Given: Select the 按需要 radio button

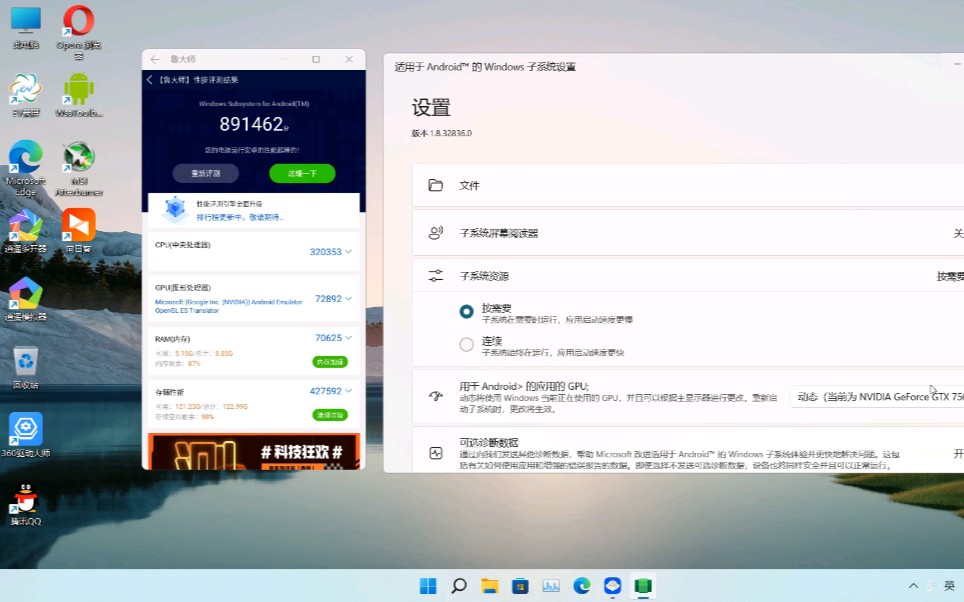Looking at the screenshot, I should coord(466,311).
